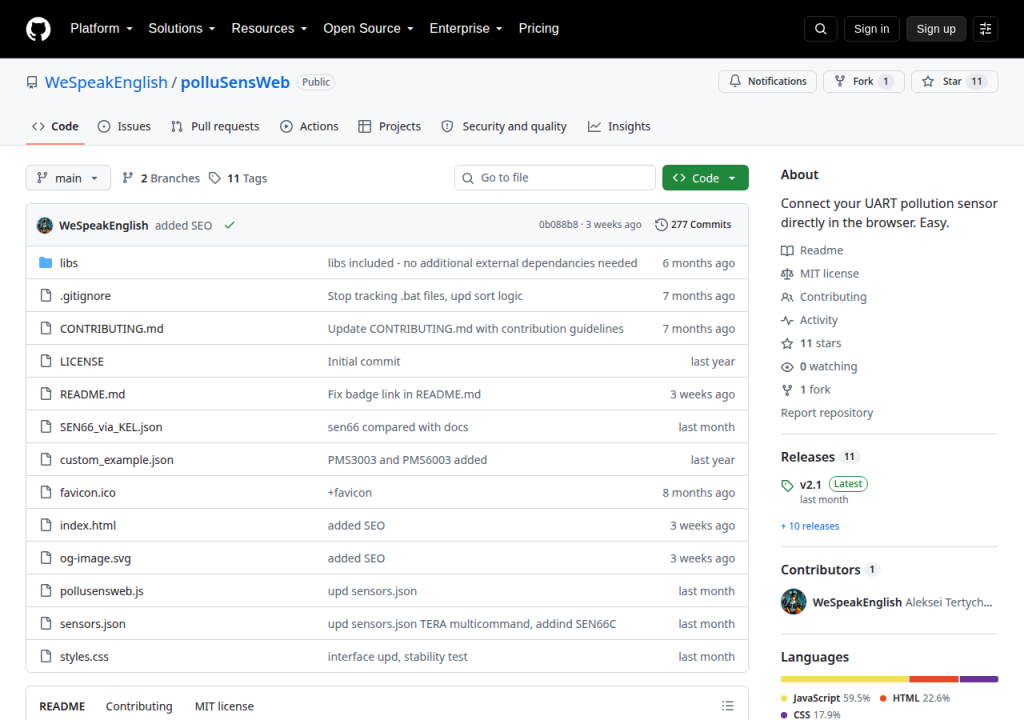Click the file icon next to LICENSE
This screenshot has width=1024, height=720.
pos(46,361)
